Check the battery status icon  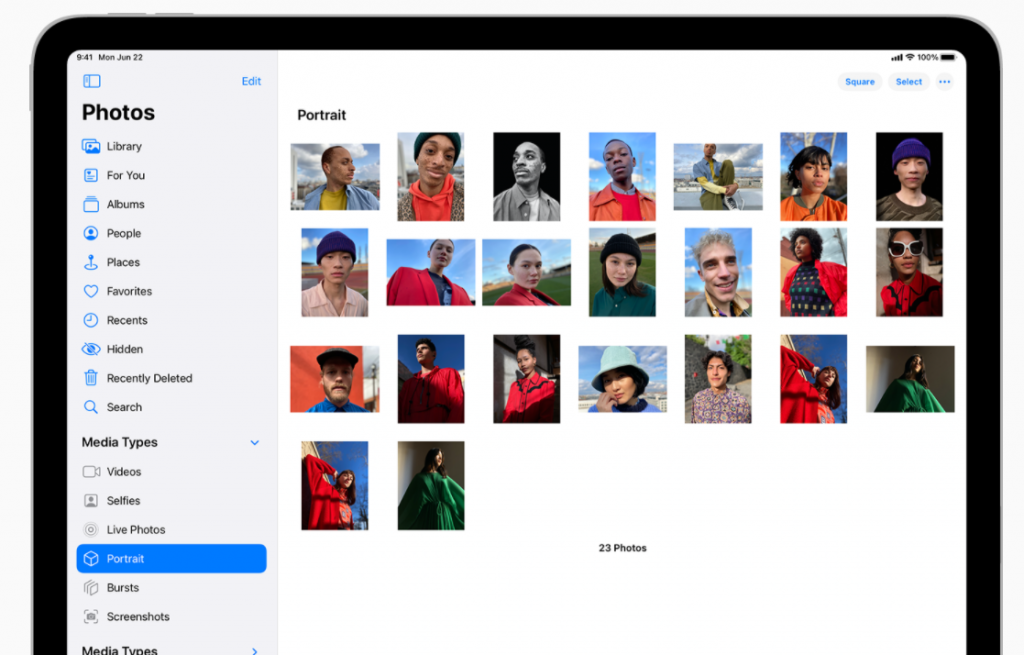pyautogui.click(x=948, y=57)
